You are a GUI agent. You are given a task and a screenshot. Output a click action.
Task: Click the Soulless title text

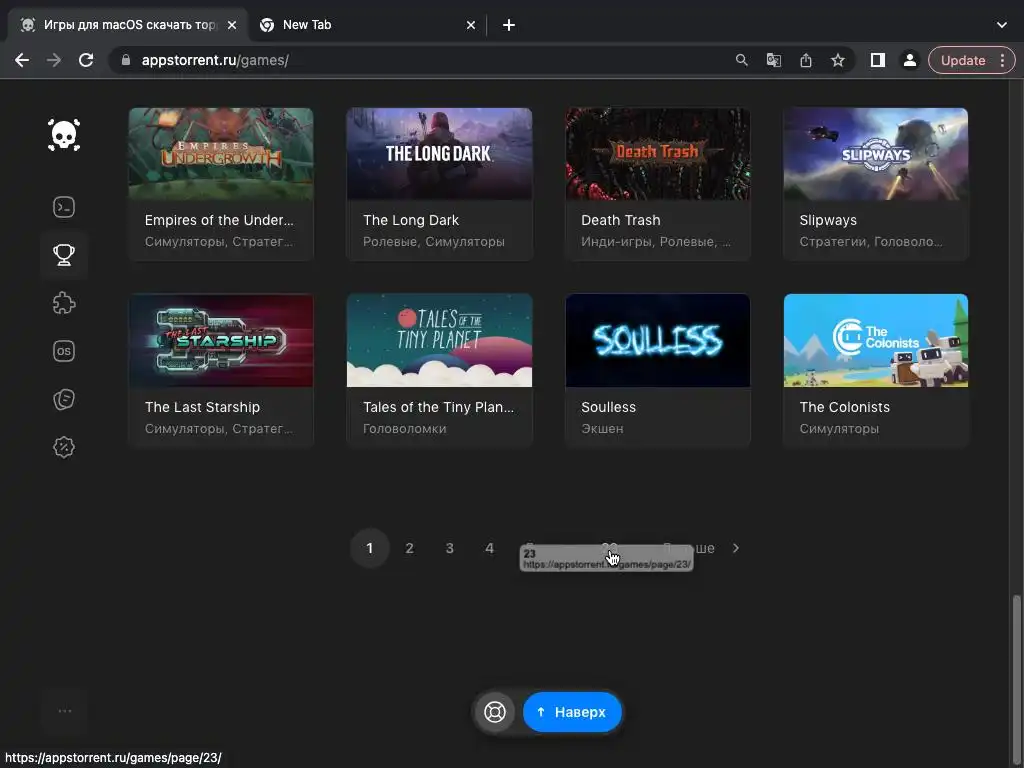609,407
